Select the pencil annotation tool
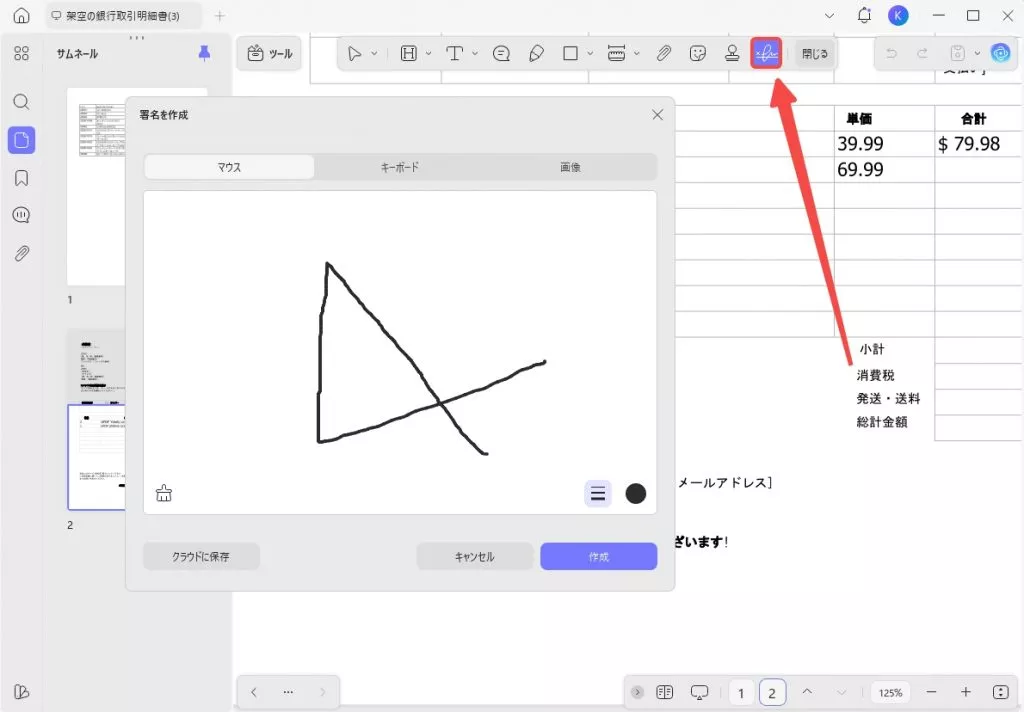 pyautogui.click(x=537, y=53)
